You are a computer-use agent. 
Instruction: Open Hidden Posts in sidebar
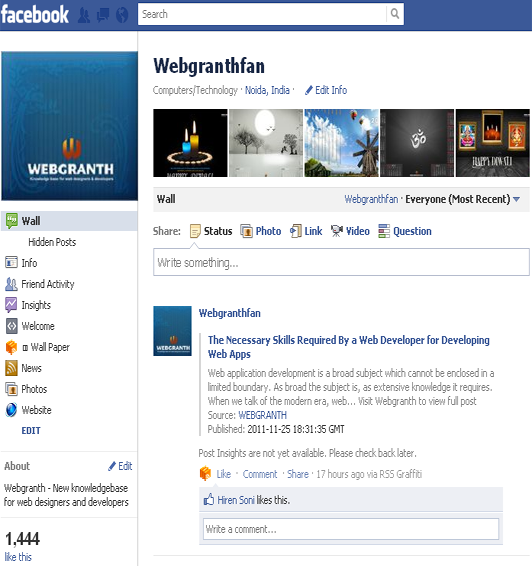(52, 242)
